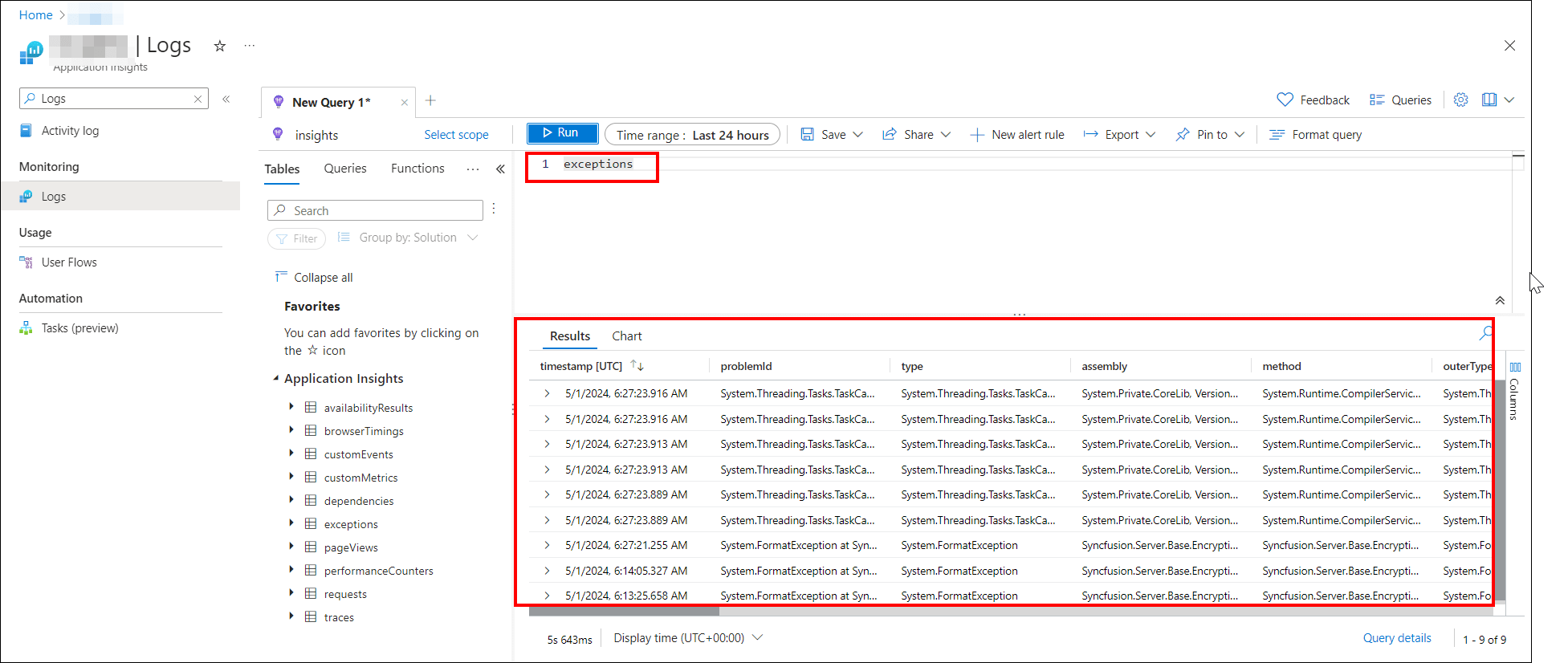Select the customEvents table
Viewport: 1568px width, 663px height.
pos(358,454)
